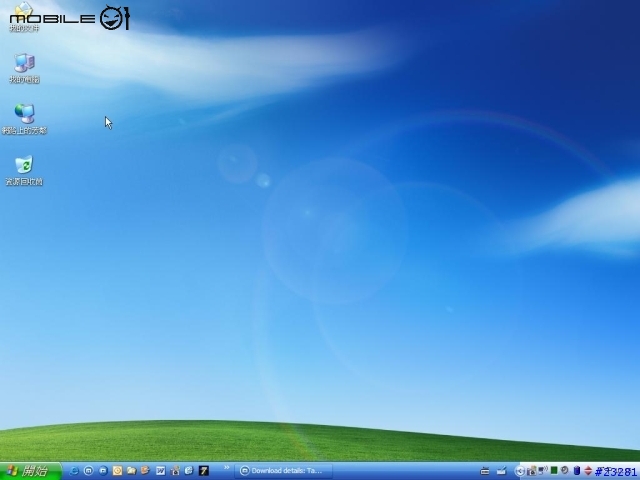The width and height of the screenshot is (640, 480).
Task: Click the orange square quick launch icon
Action: click(117, 471)
